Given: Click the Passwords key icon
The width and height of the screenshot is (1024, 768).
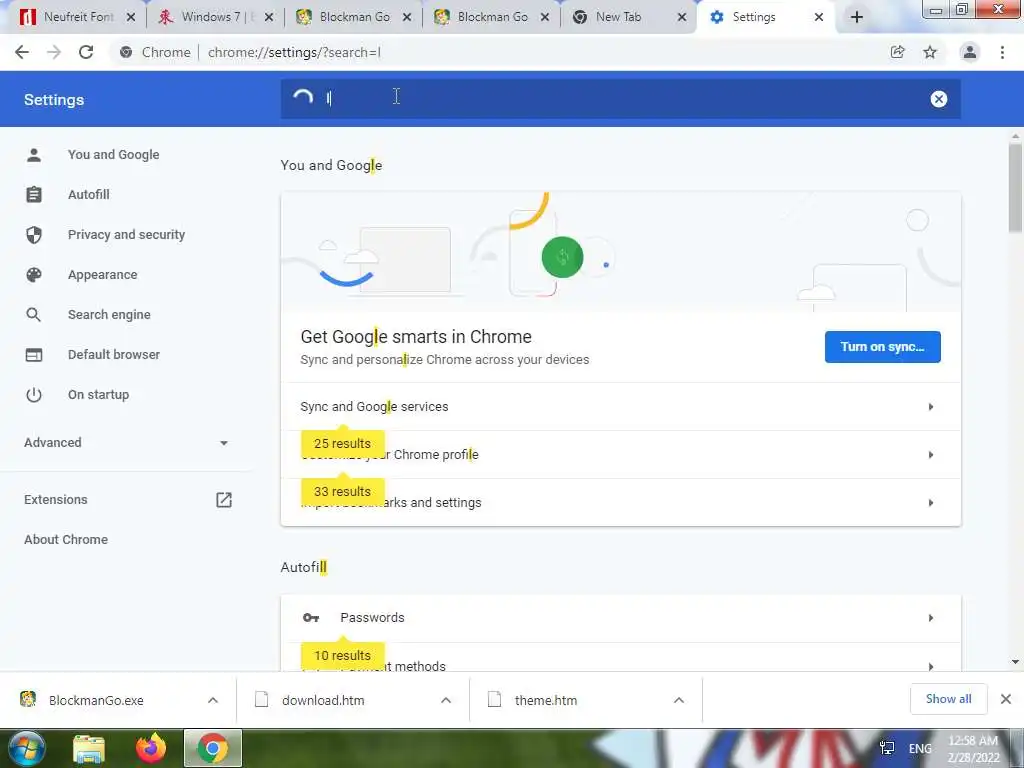Looking at the screenshot, I should [x=311, y=618].
